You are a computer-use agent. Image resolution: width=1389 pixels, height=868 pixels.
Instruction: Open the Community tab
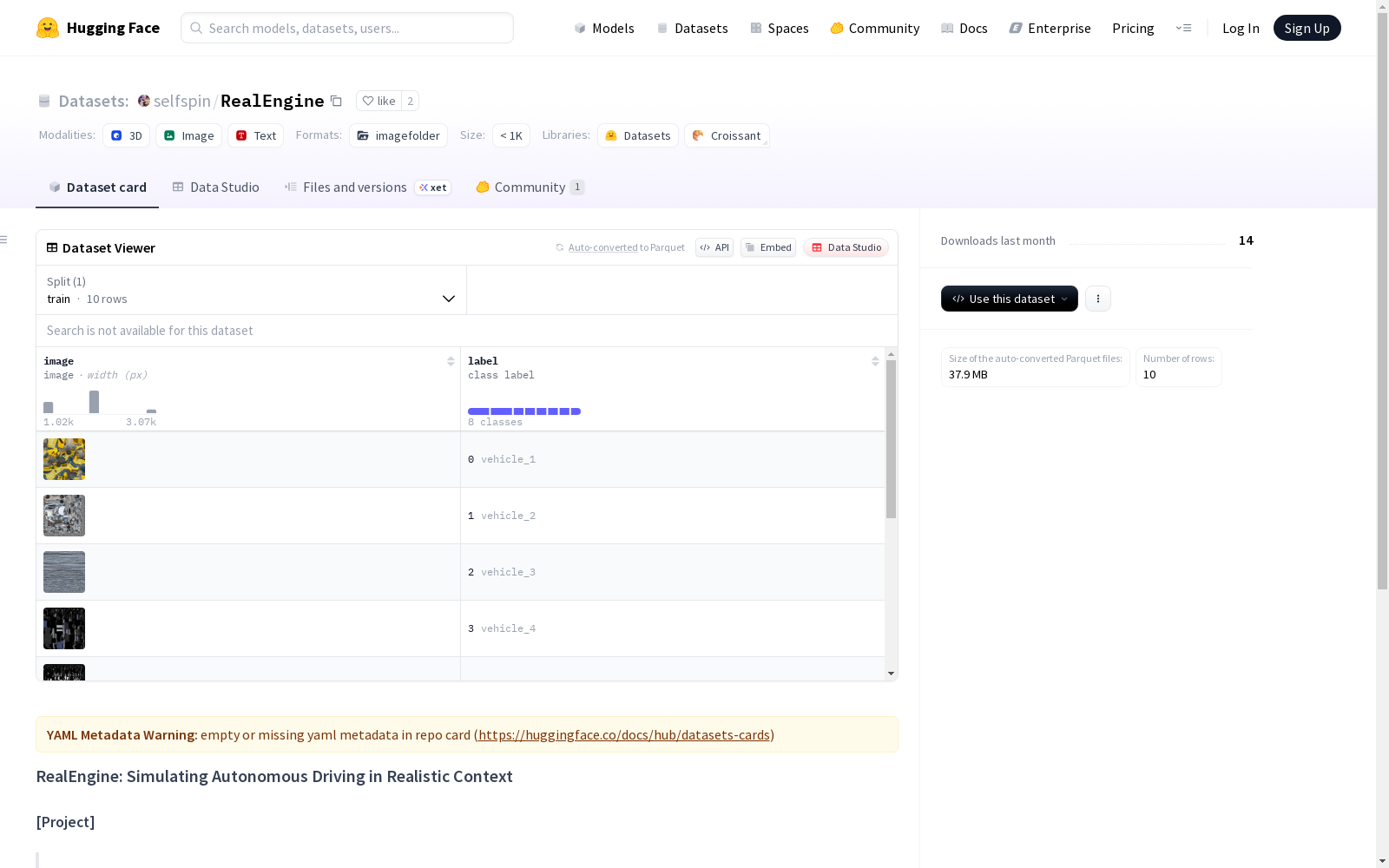click(x=530, y=187)
